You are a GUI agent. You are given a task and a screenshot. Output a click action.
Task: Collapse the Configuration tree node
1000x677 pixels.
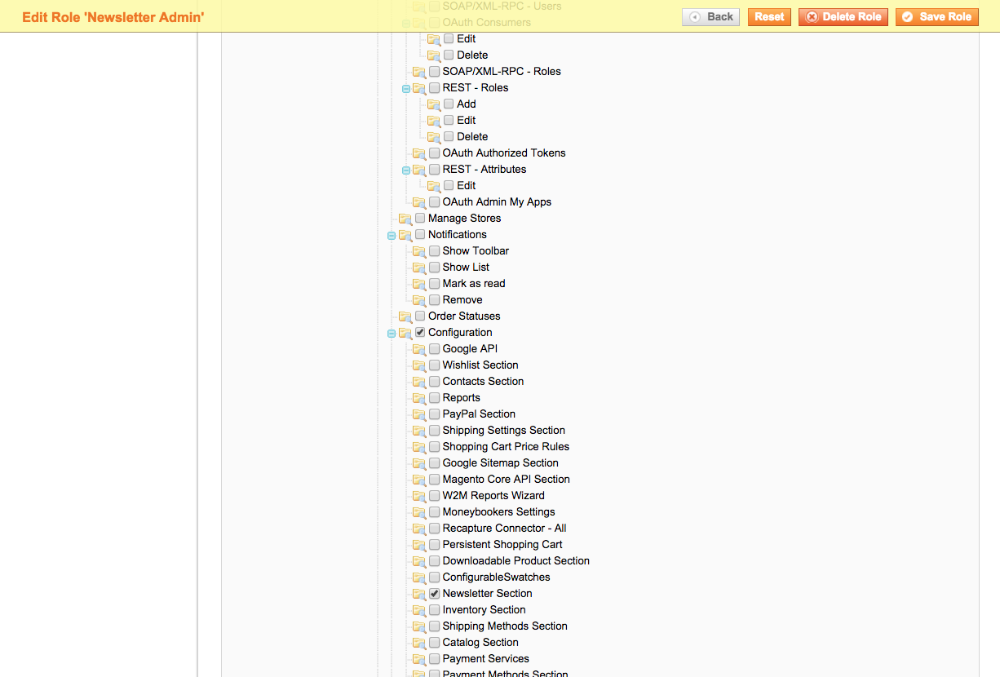[x=392, y=333]
